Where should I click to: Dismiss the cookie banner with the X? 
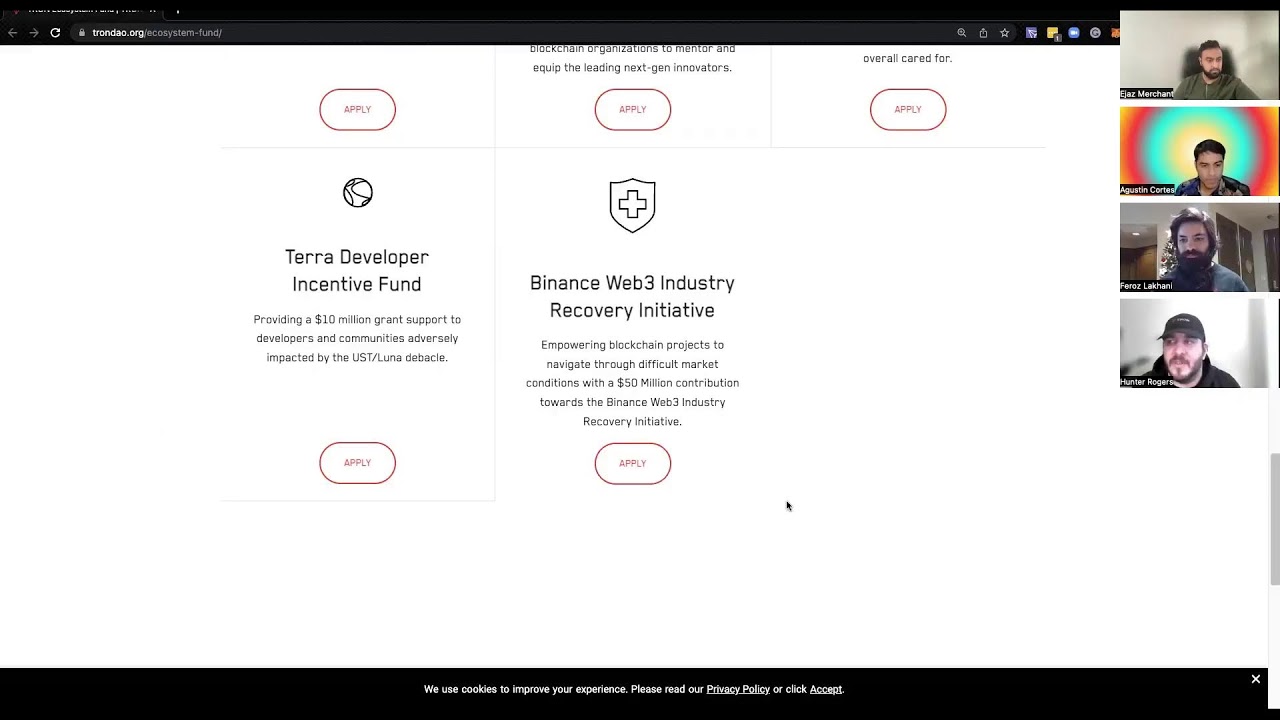(1255, 679)
